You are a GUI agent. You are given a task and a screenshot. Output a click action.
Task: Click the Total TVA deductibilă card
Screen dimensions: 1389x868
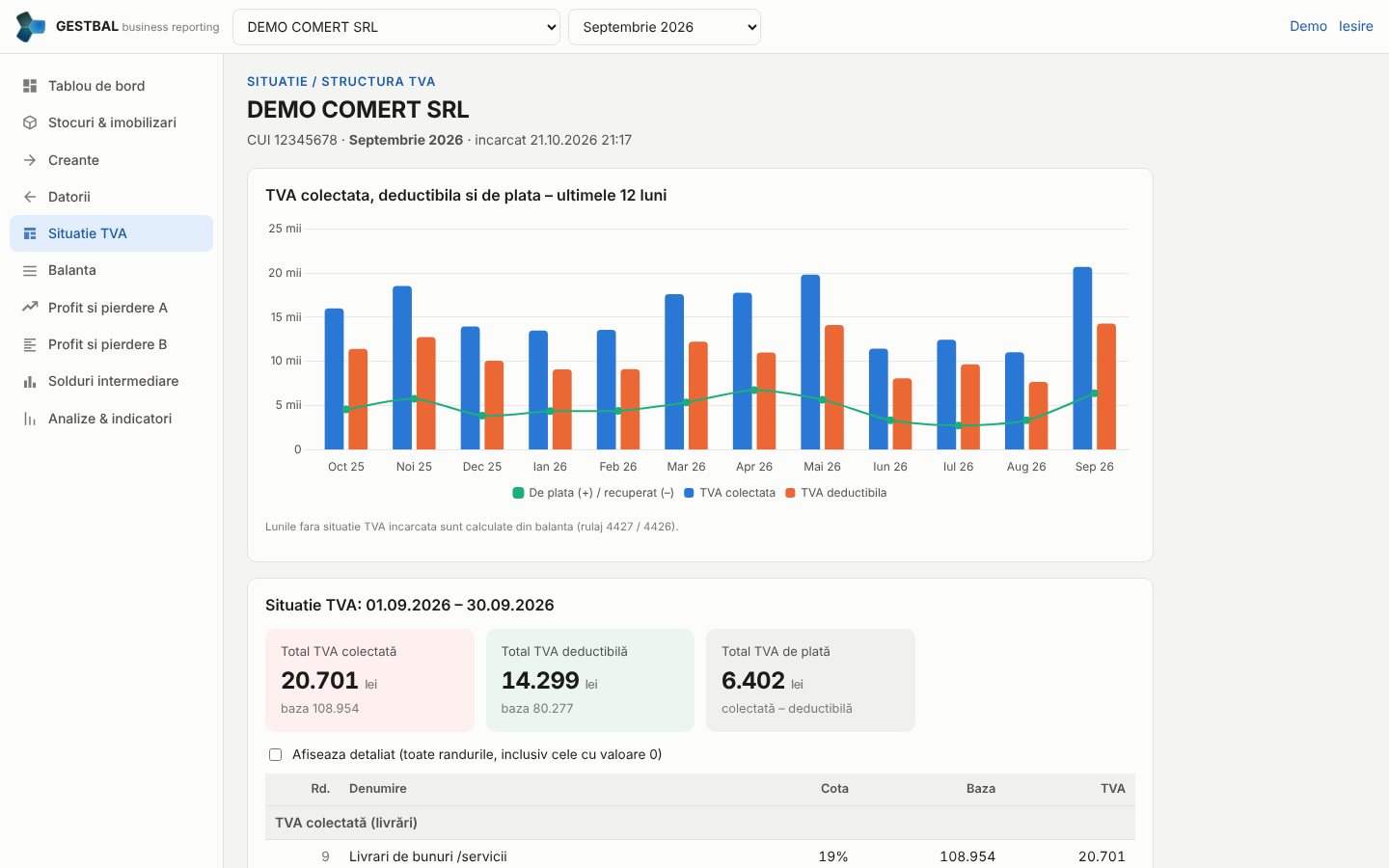[x=590, y=680]
